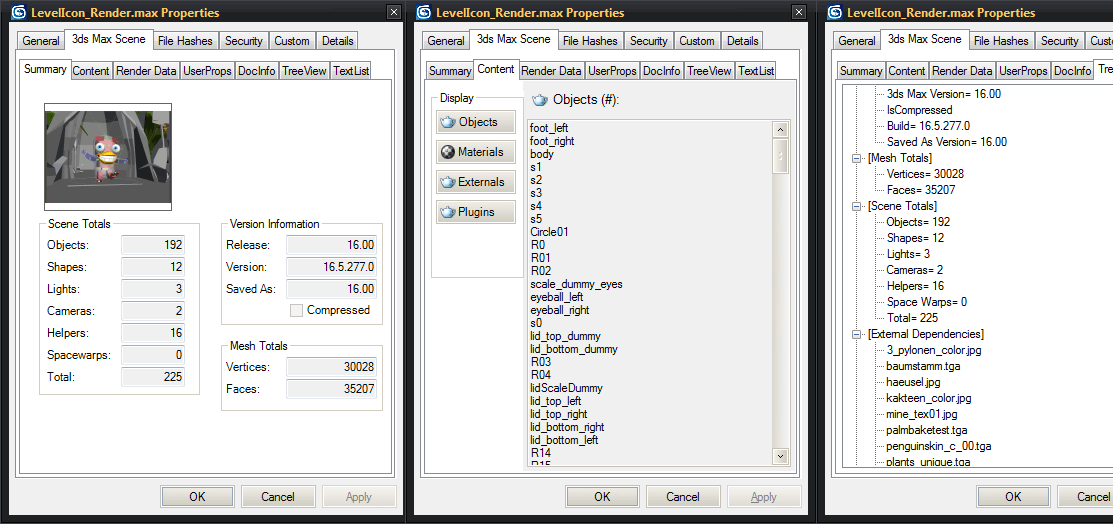The image size is (1113, 524).
Task: Click the objects list scrollbar down arrow
Action: click(x=780, y=456)
